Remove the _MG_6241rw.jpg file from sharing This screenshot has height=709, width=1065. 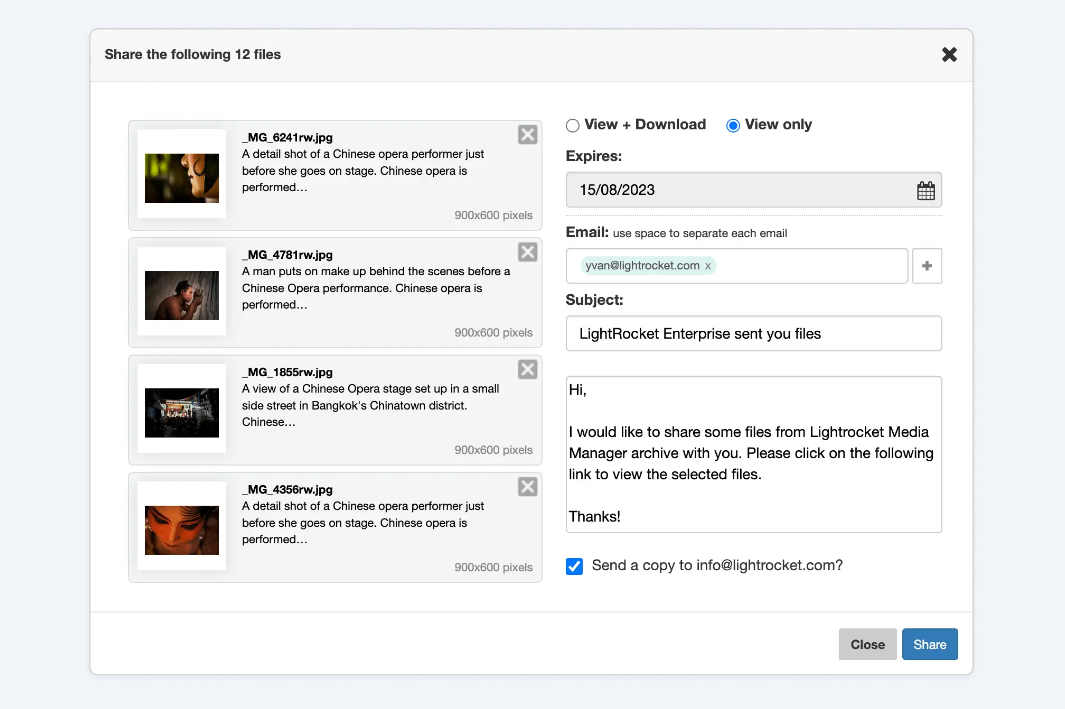click(x=527, y=134)
